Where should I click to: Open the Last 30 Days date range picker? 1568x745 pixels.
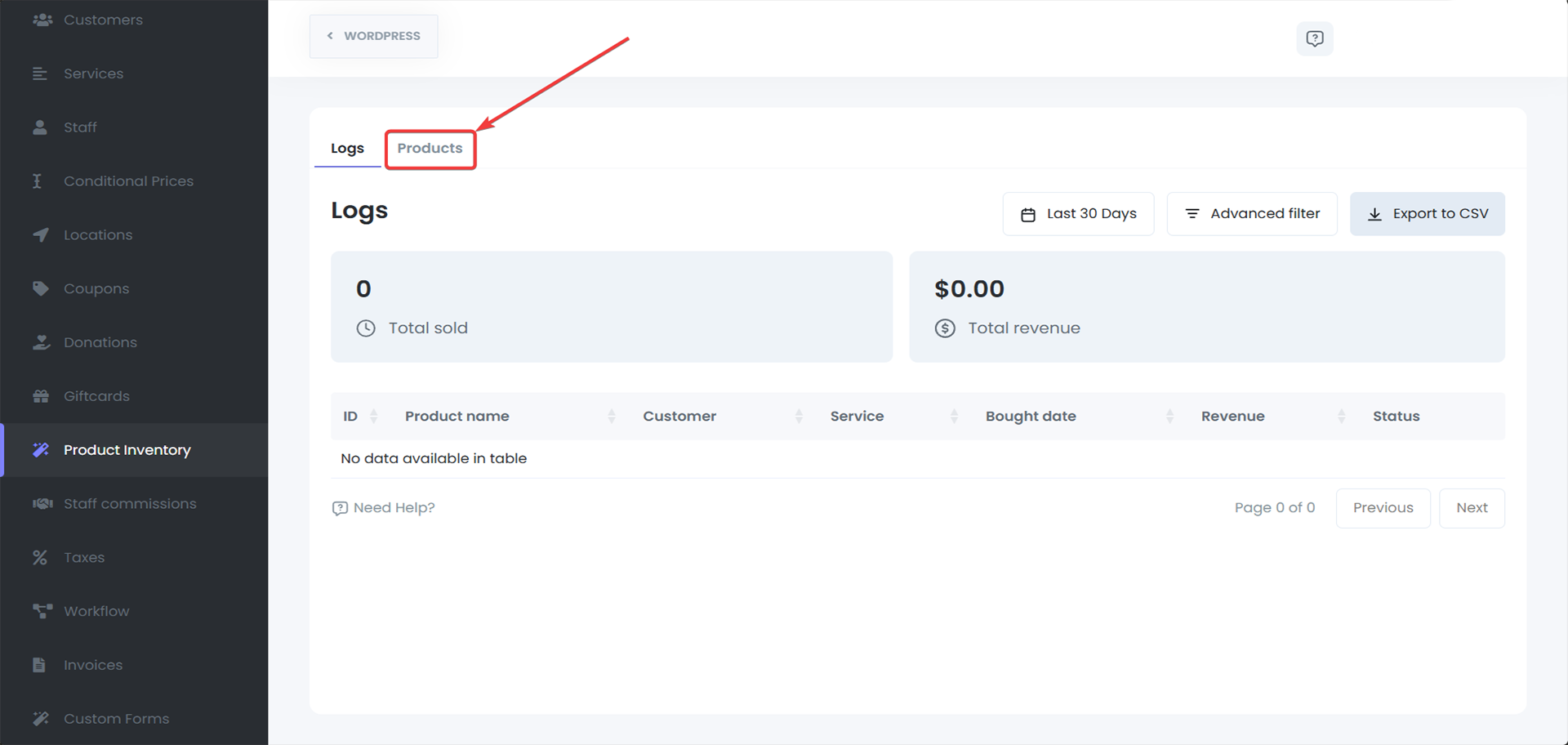pos(1078,213)
